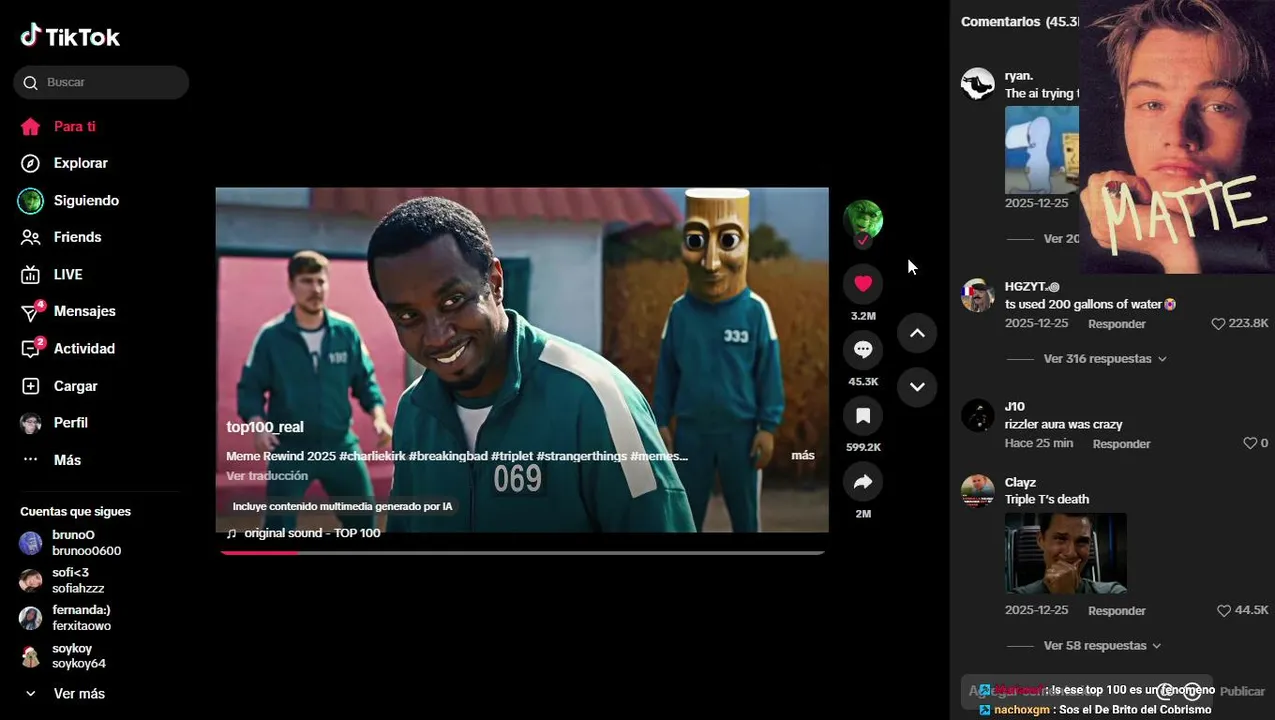
Task: Open the Friends page
Action: [77, 237]
